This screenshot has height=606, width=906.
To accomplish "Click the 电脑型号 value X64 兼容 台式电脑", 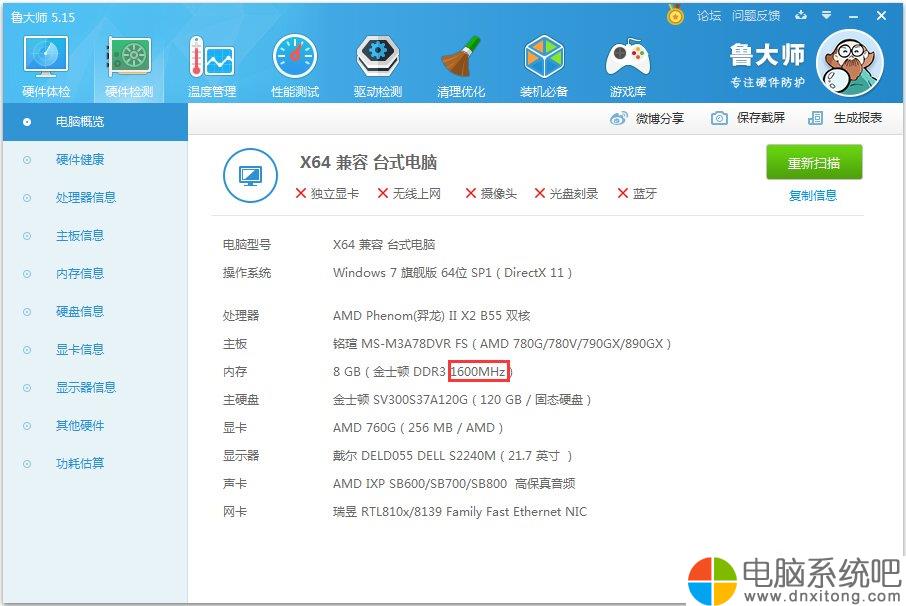I will click(384, 245).
